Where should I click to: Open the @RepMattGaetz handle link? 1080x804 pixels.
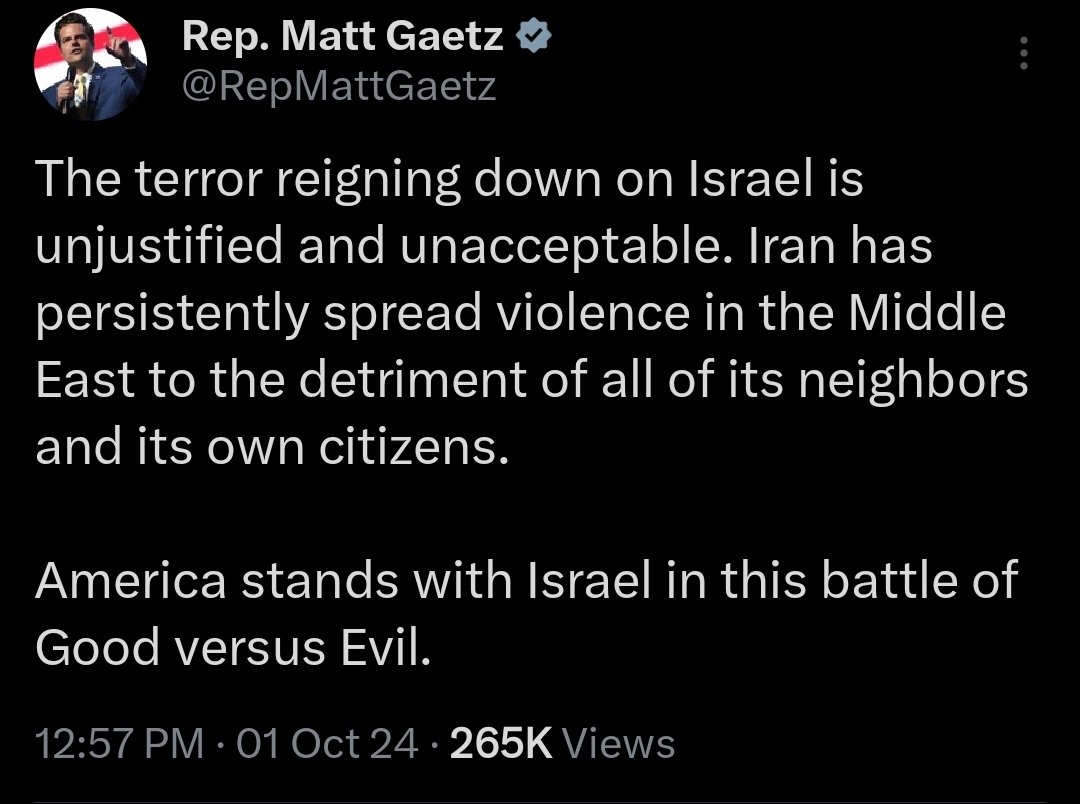pos(338,88)
